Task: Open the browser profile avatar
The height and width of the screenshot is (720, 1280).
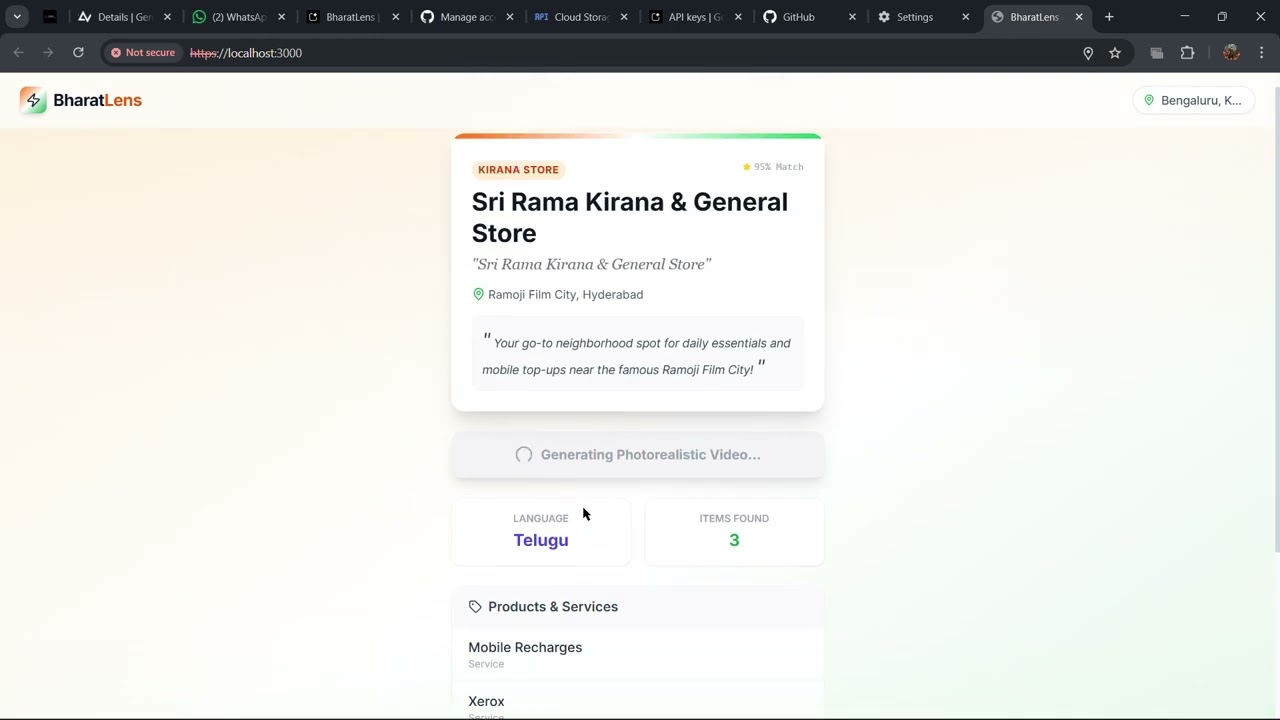Action: pos(1231,53)
